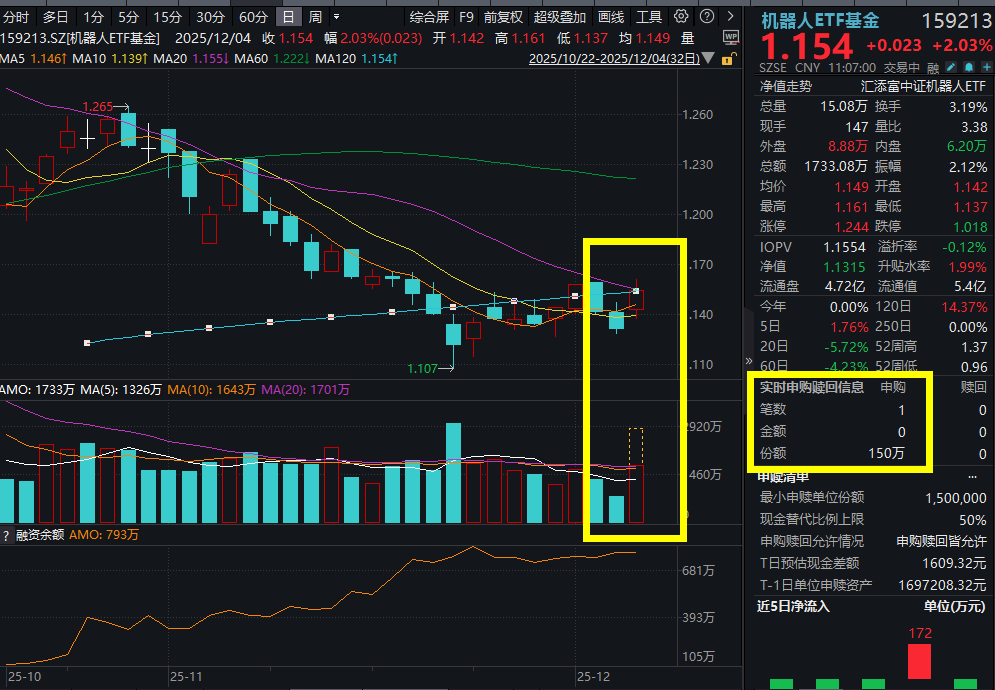Open the period dropdown arrow next to 周

click(336, 16)
